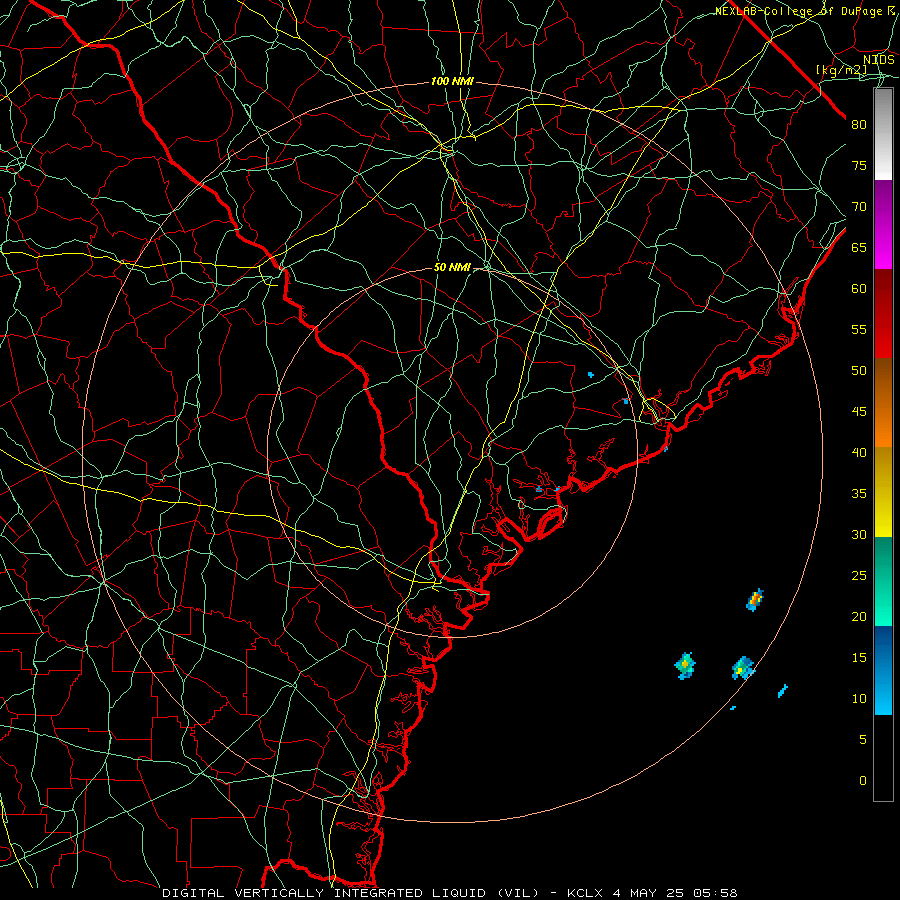The image size is (900, 900).
Task: Click the offshore VIL cell with orange core
Action: (x=755, y=600)
